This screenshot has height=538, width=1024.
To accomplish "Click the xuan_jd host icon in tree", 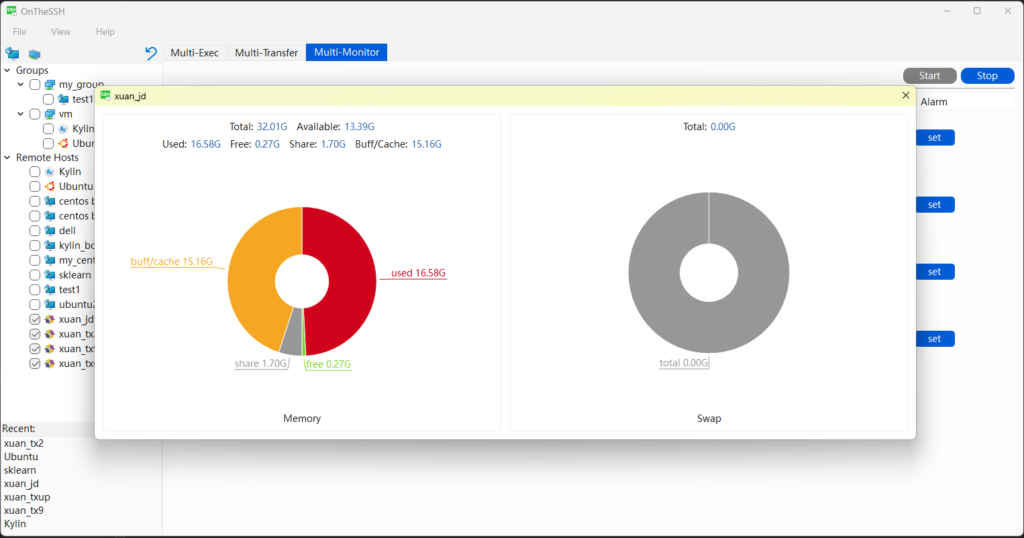I will pos(49,320).
